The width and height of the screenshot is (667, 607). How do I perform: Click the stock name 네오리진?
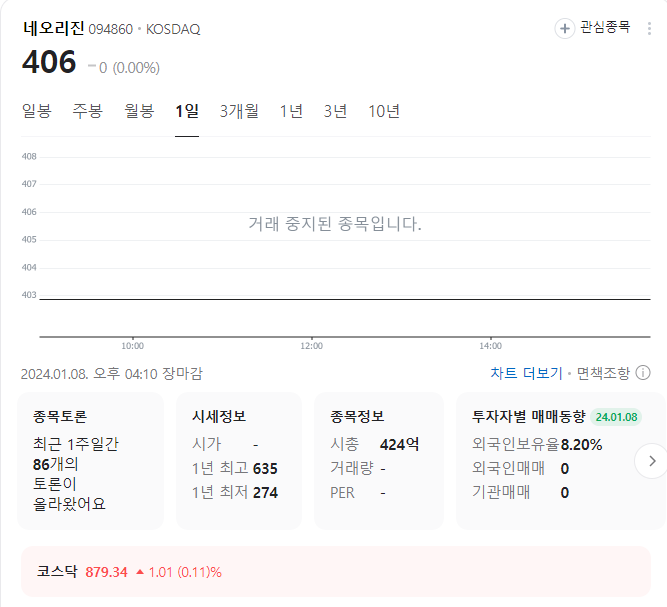(x=54, y=28)
